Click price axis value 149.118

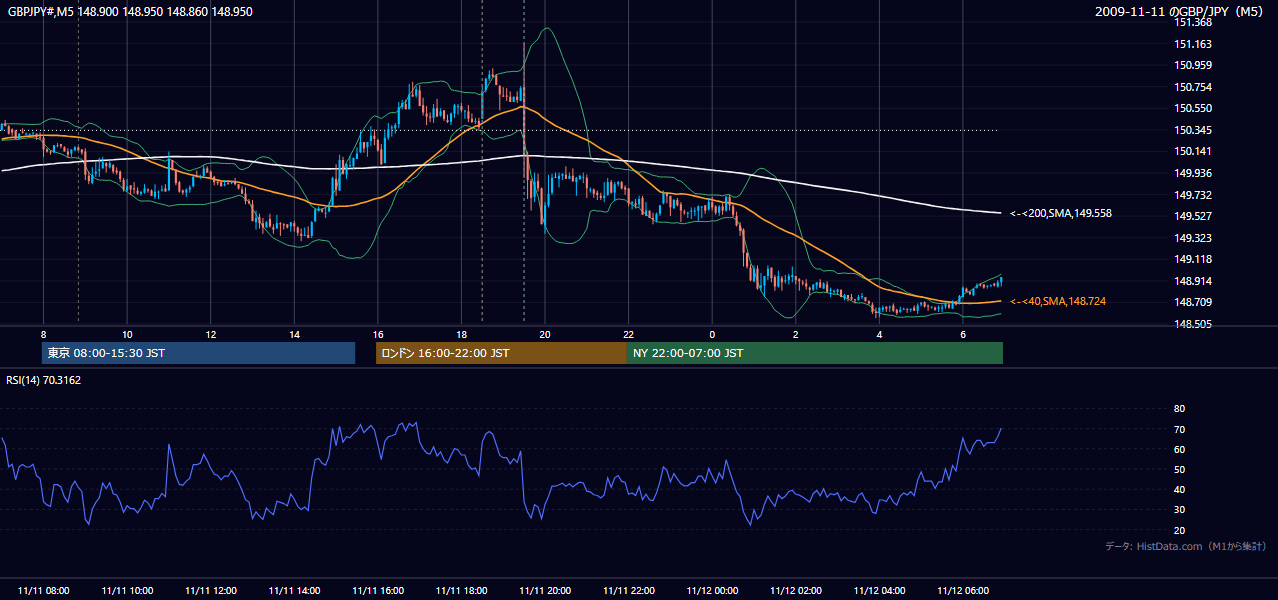1194,259
